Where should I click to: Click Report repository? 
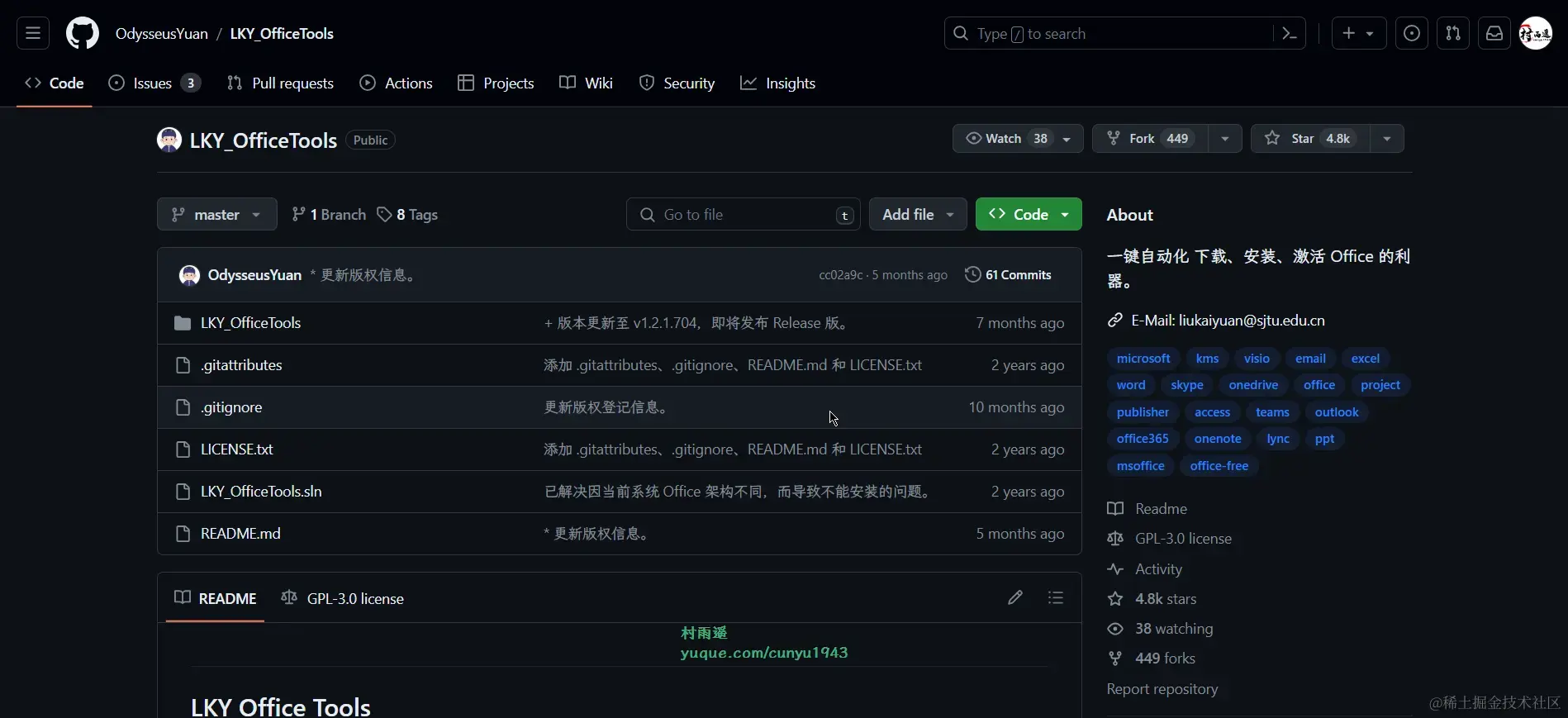tap(1162, 689)
